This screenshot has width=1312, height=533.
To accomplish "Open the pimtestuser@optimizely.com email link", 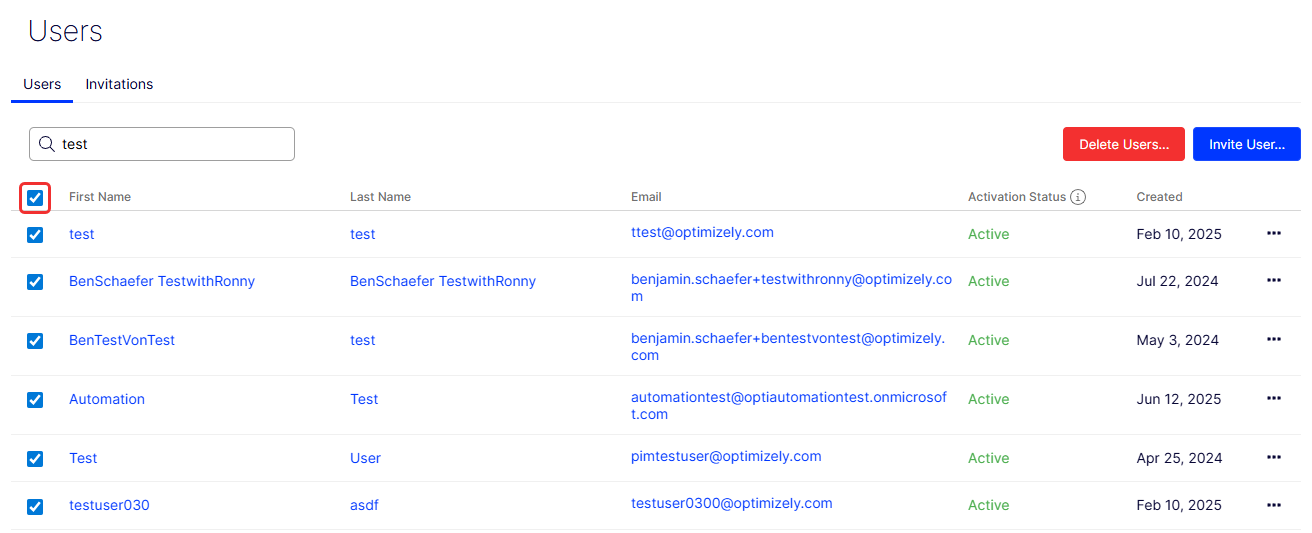I will (726, 456).
